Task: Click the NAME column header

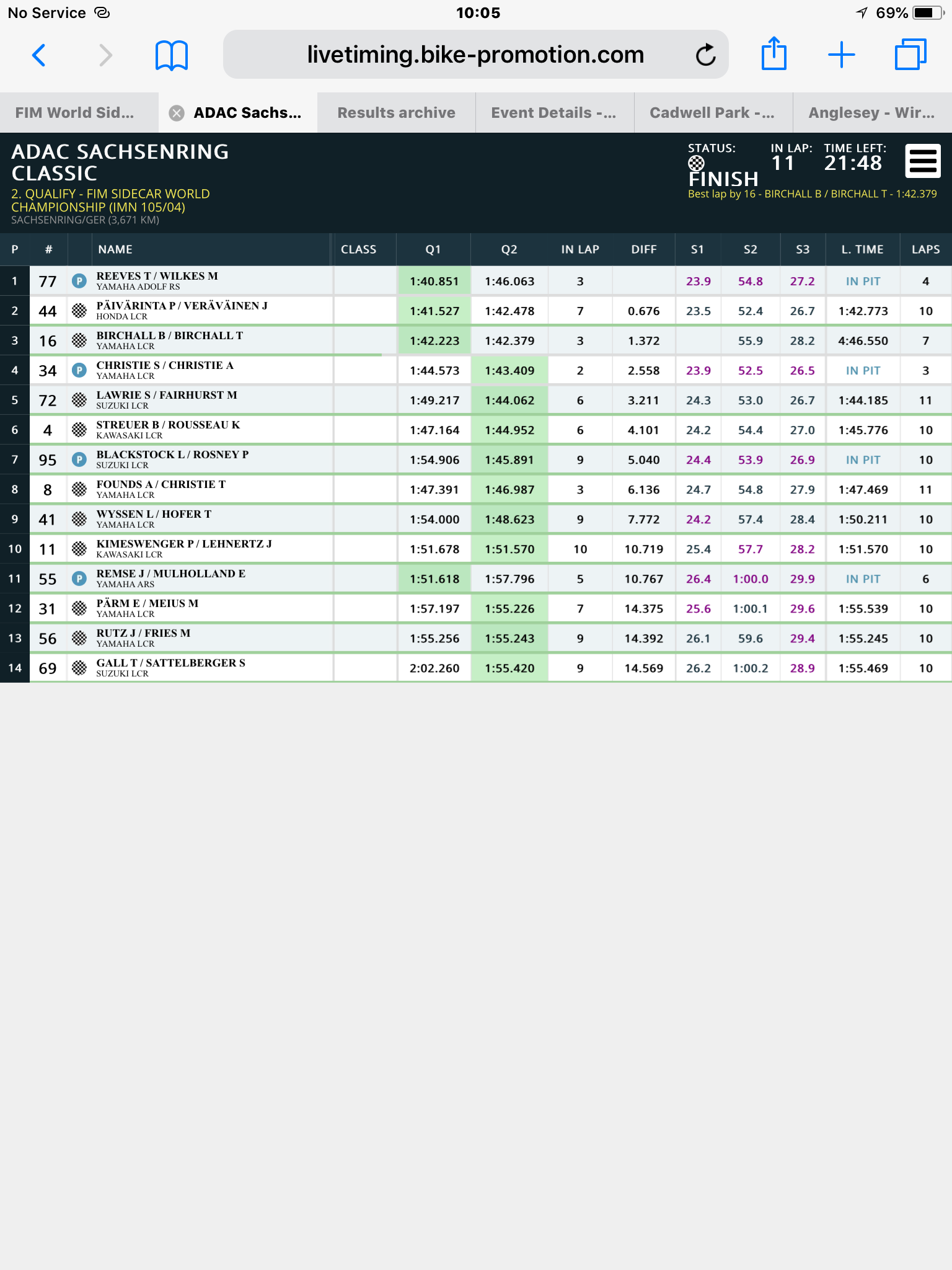Action: [x=115, y=249]
